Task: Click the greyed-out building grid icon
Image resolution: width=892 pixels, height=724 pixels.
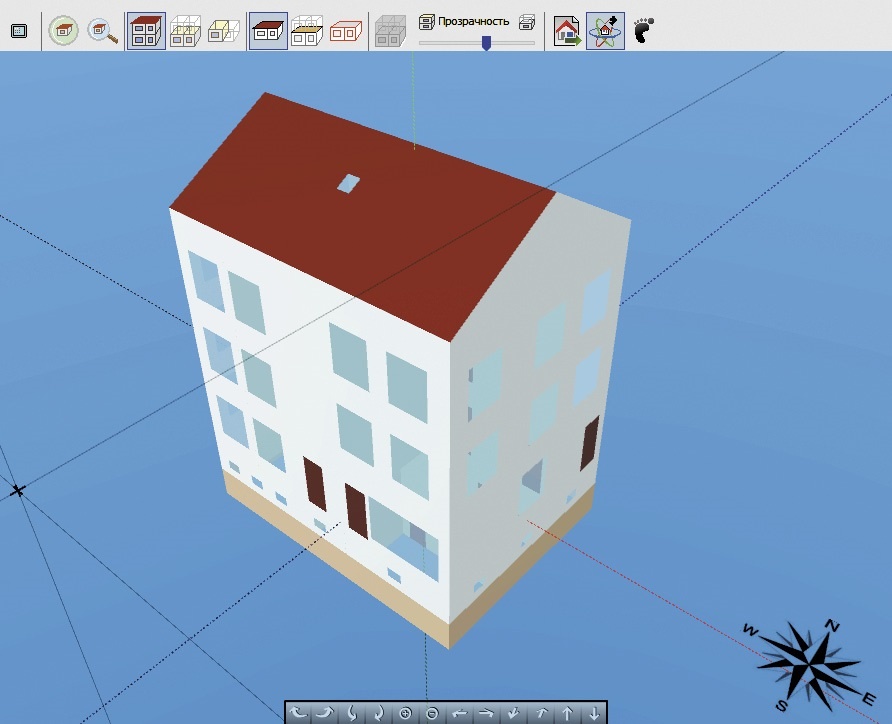Action: [390, 31]
